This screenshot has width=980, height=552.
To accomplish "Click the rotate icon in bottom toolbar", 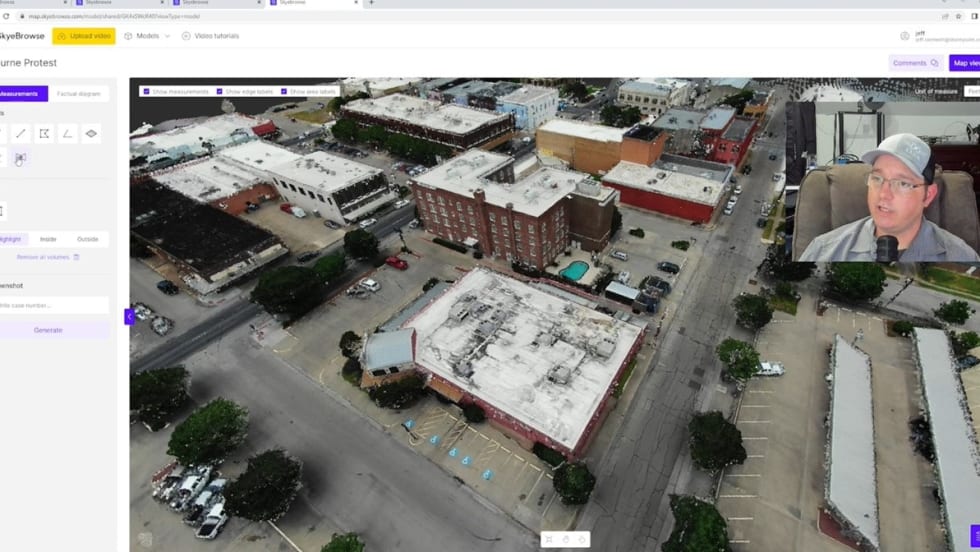I will coord(582,539).
